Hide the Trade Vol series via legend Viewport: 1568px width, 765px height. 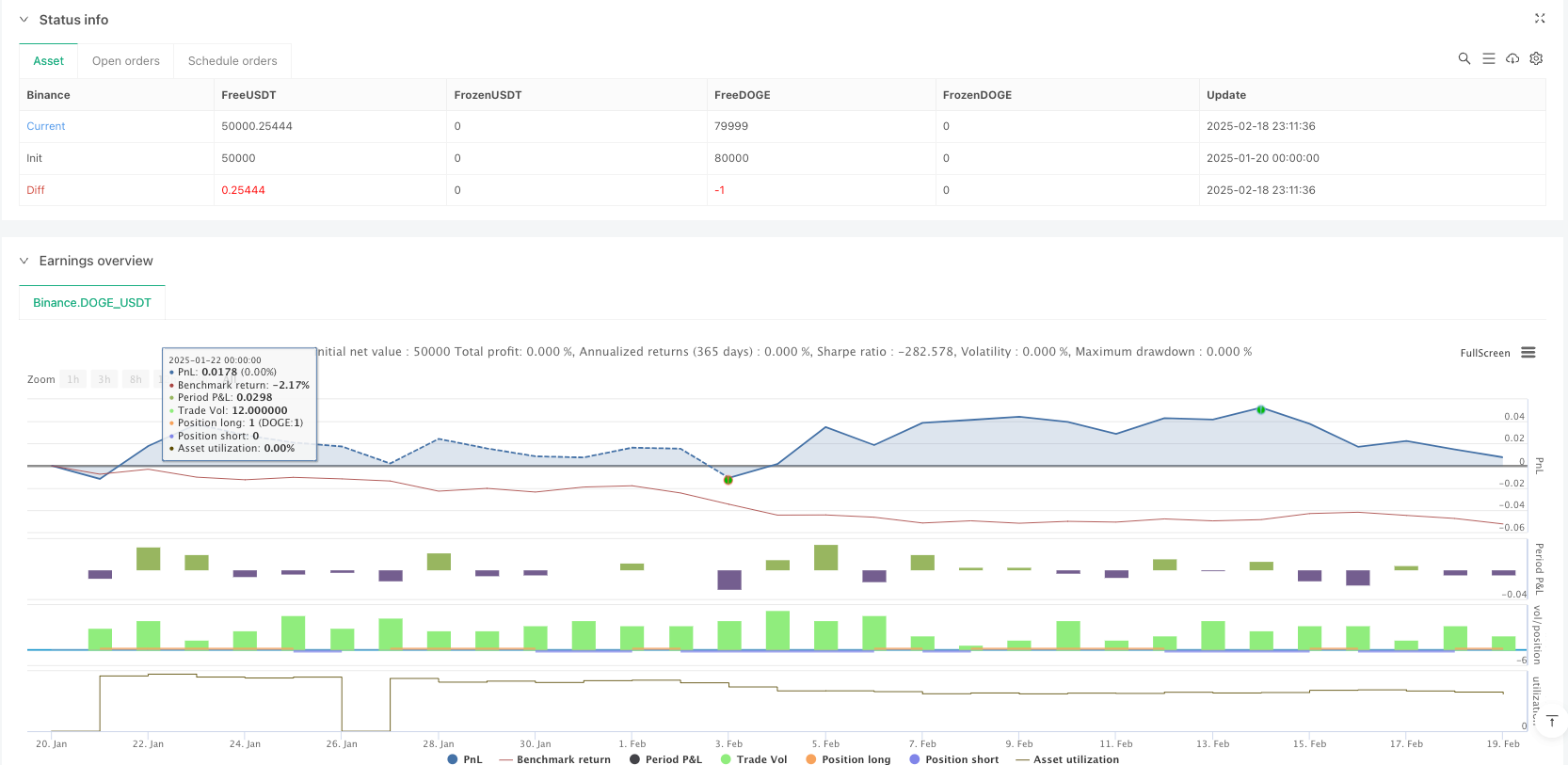point(753,759)
